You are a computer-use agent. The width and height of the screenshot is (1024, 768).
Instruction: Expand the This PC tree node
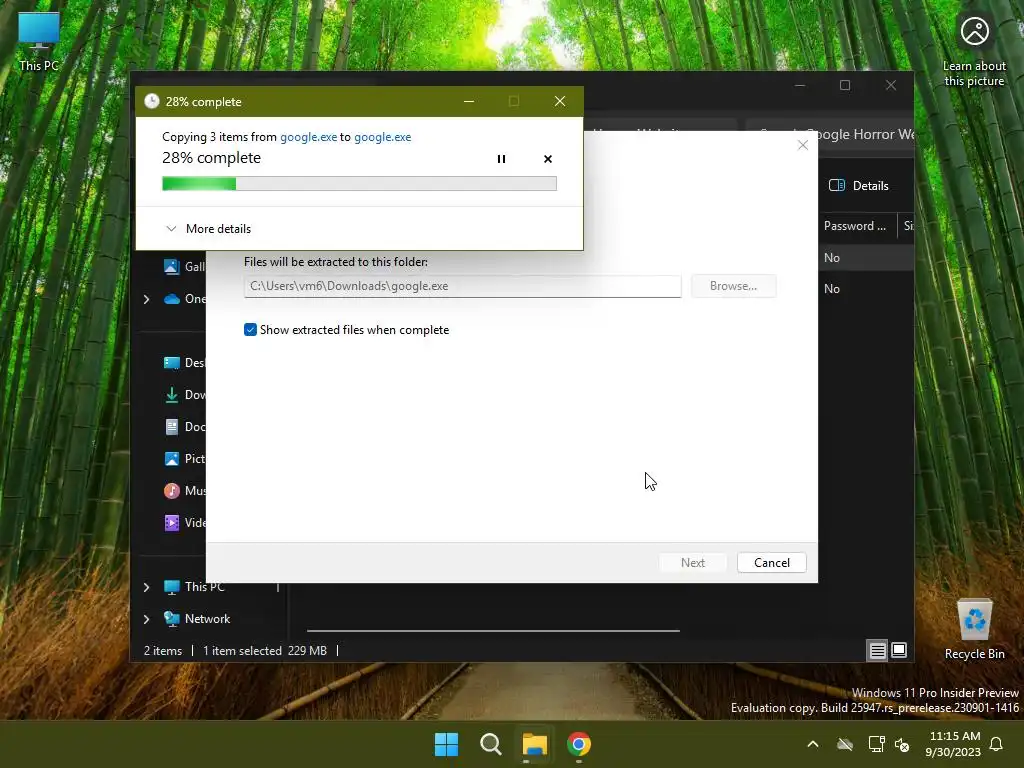tap(146, 587)
